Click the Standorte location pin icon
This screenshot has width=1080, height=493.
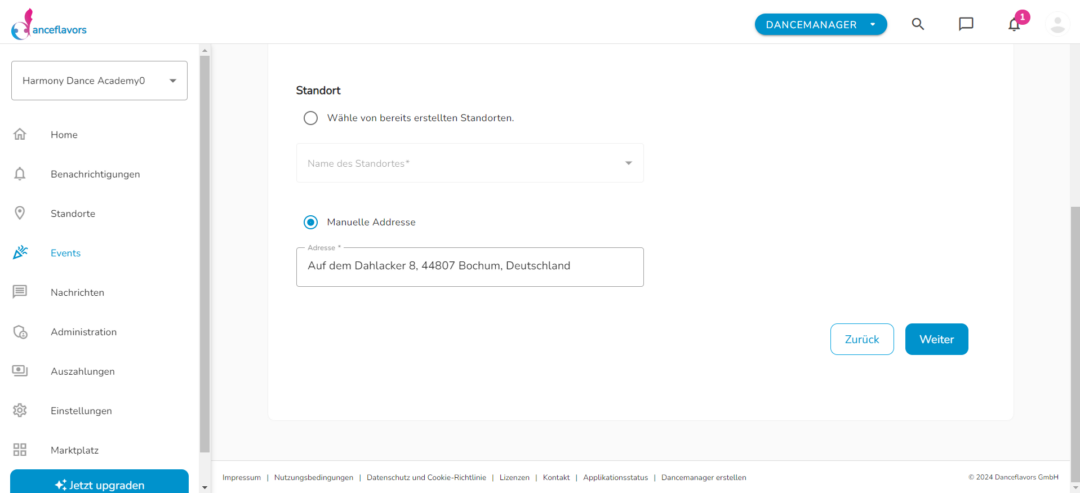20,213
